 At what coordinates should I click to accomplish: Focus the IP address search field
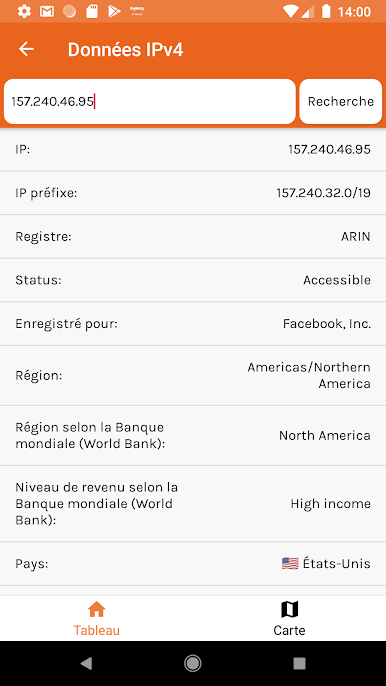pyautogui.click(x=150, y=102)
